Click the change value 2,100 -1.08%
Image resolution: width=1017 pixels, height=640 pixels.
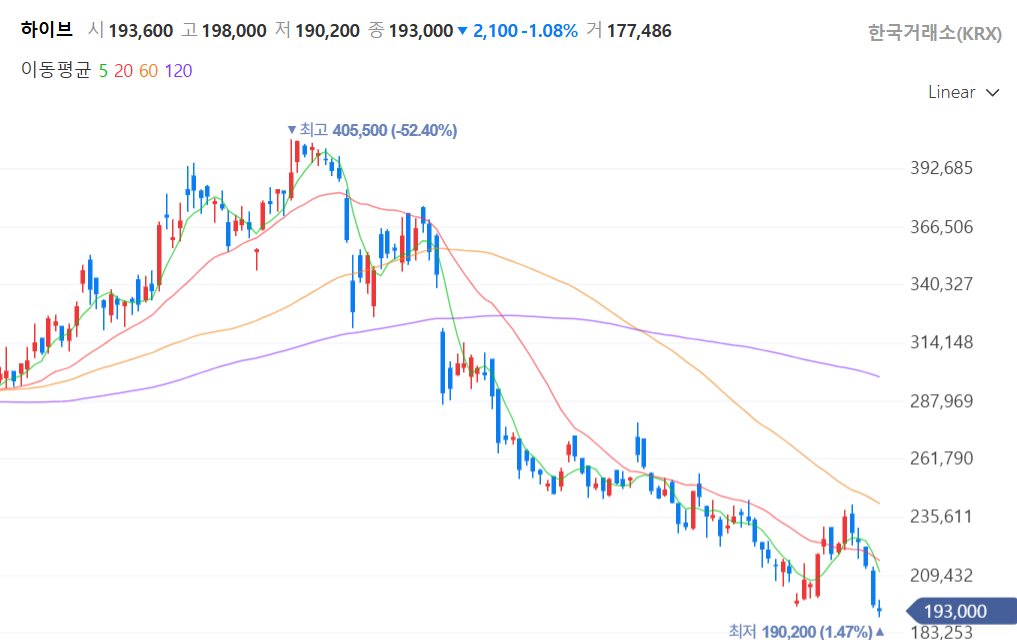[x=525, y=30]
